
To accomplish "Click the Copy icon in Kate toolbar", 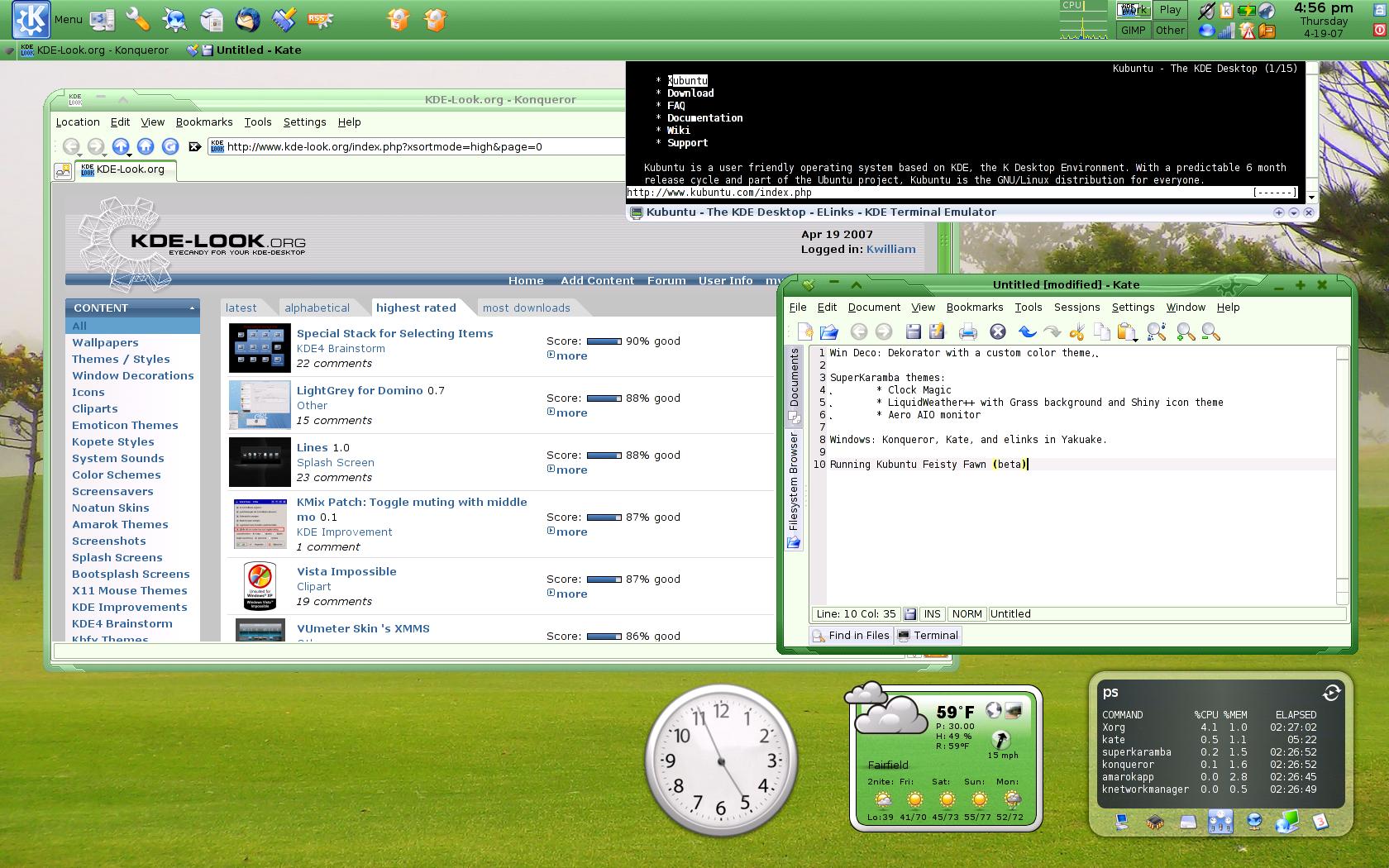I will pyautogui.click(x=1101, y=331).
